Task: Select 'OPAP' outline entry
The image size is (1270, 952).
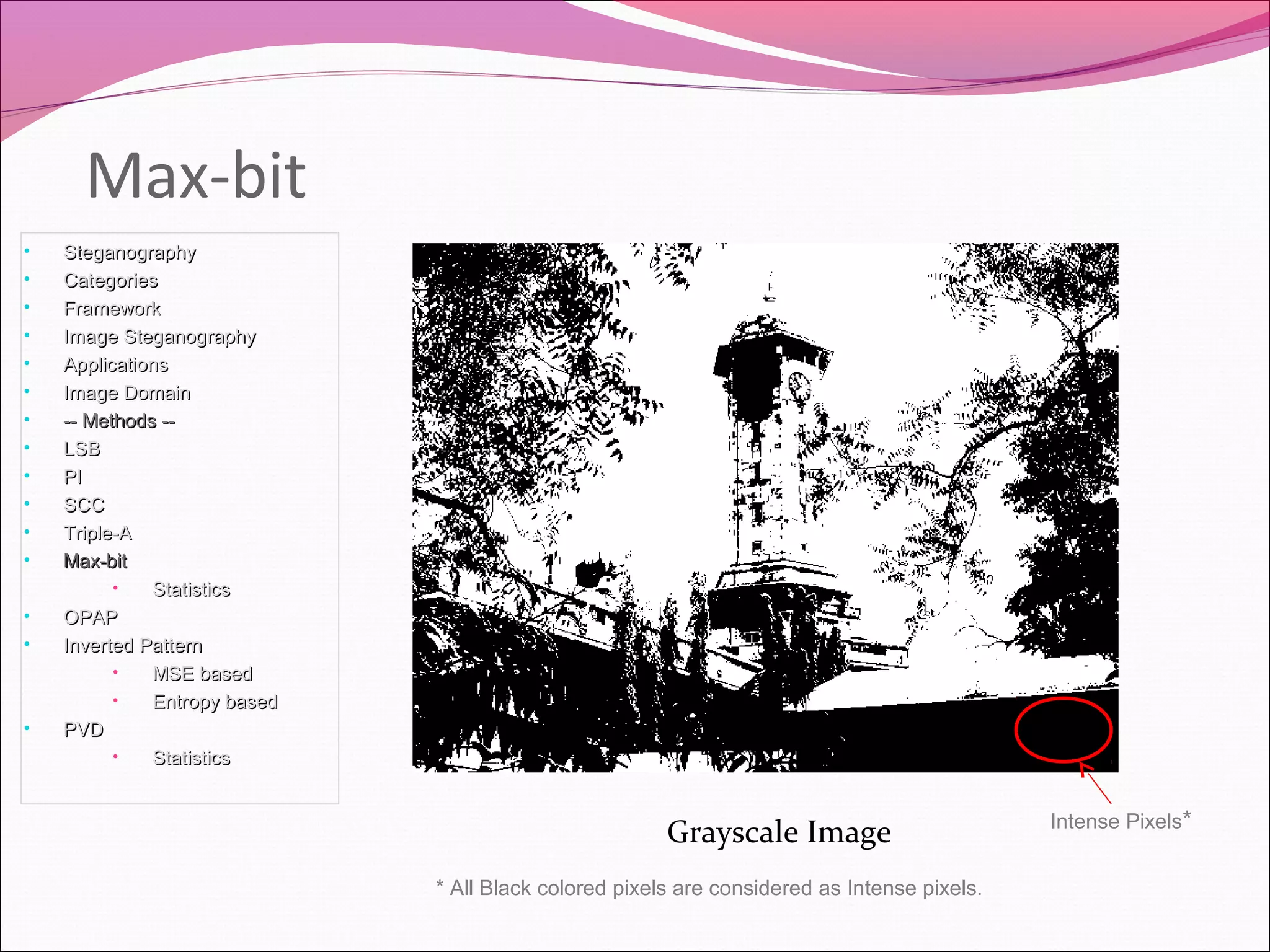Action: point(91,618)
